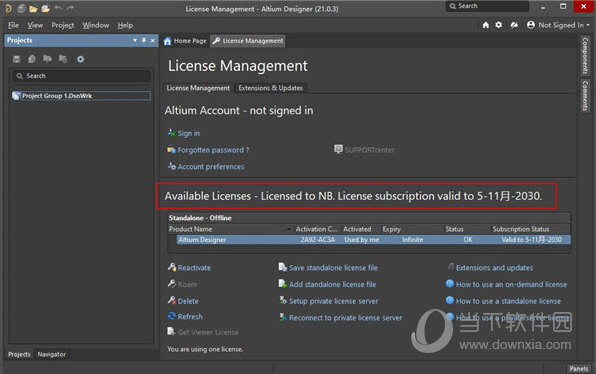Open the Help menu
The height and width of the screenshot is (374, 596).
click(x=125, y=25)
